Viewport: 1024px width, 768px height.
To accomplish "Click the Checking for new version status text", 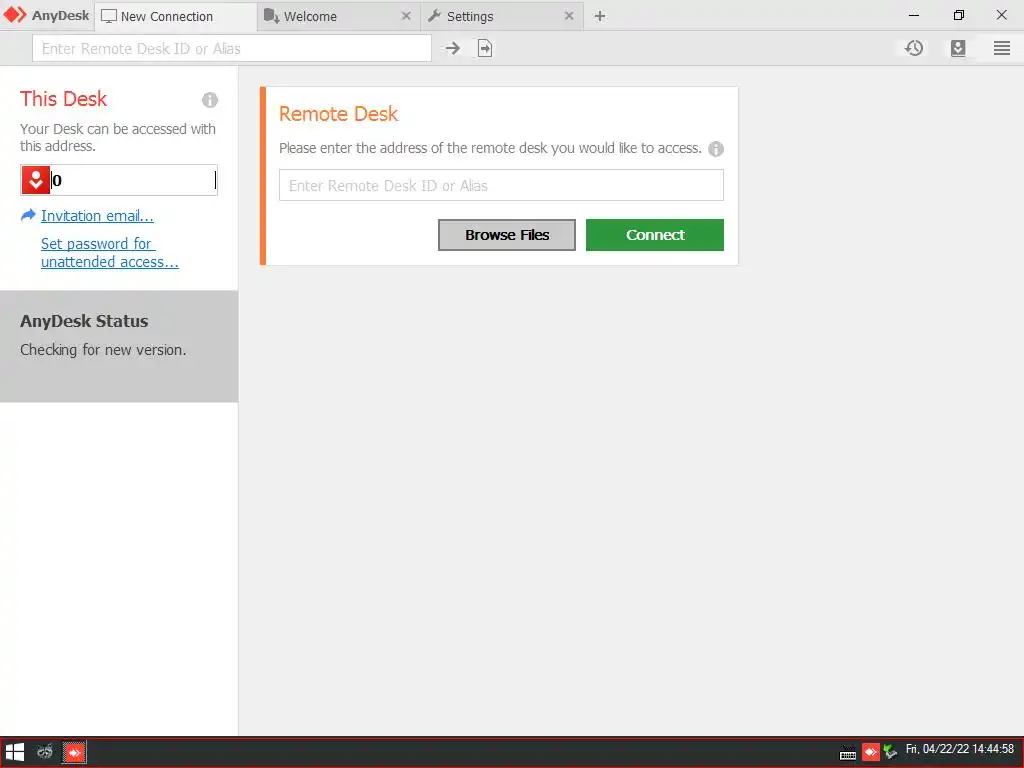I will coord(103,350).
